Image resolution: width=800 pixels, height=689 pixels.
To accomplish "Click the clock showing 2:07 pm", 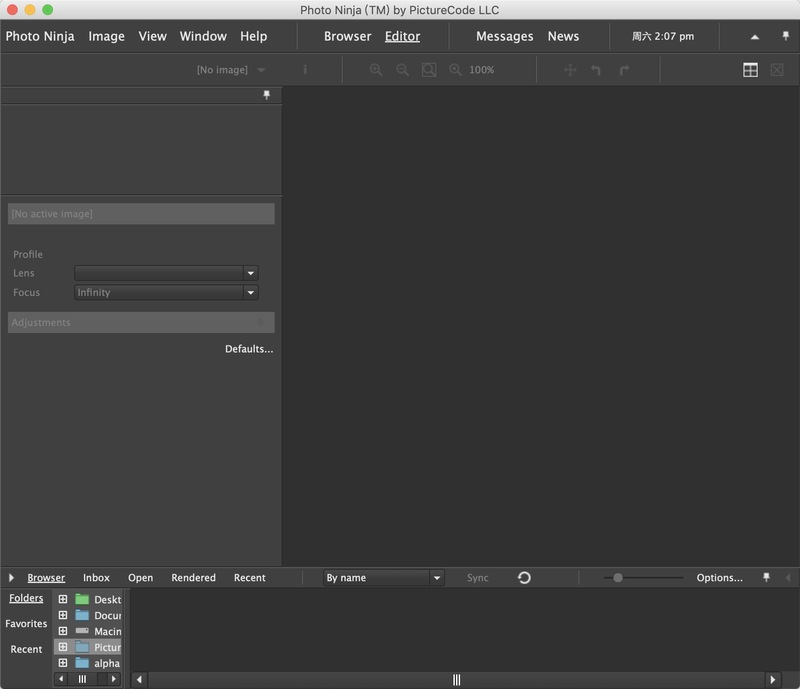I will pyautogui.click(x=663, y=36).
